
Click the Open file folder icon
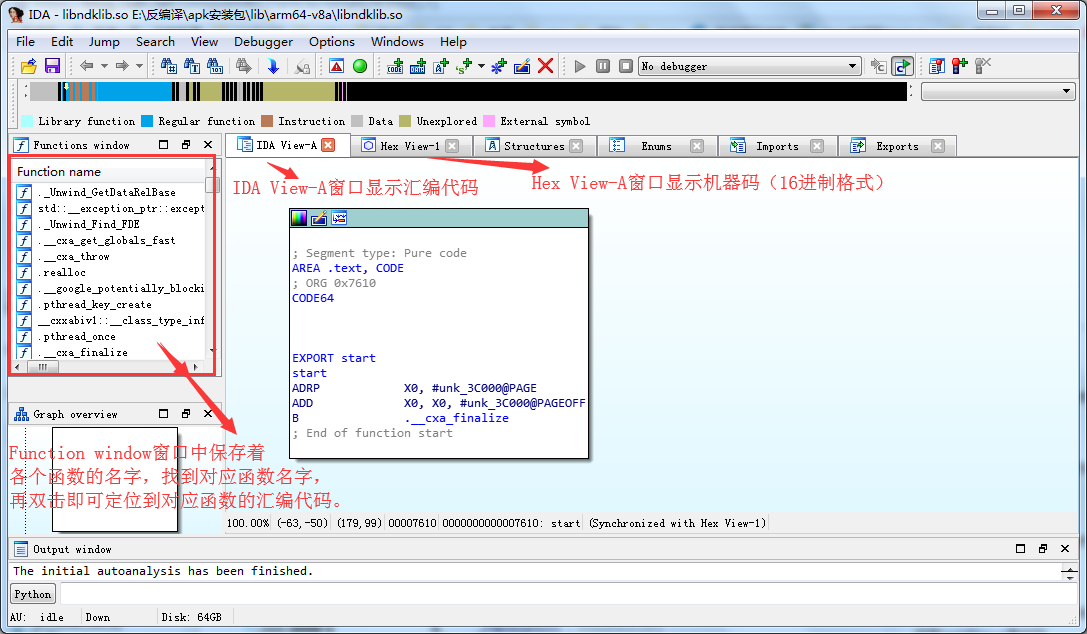28,66
